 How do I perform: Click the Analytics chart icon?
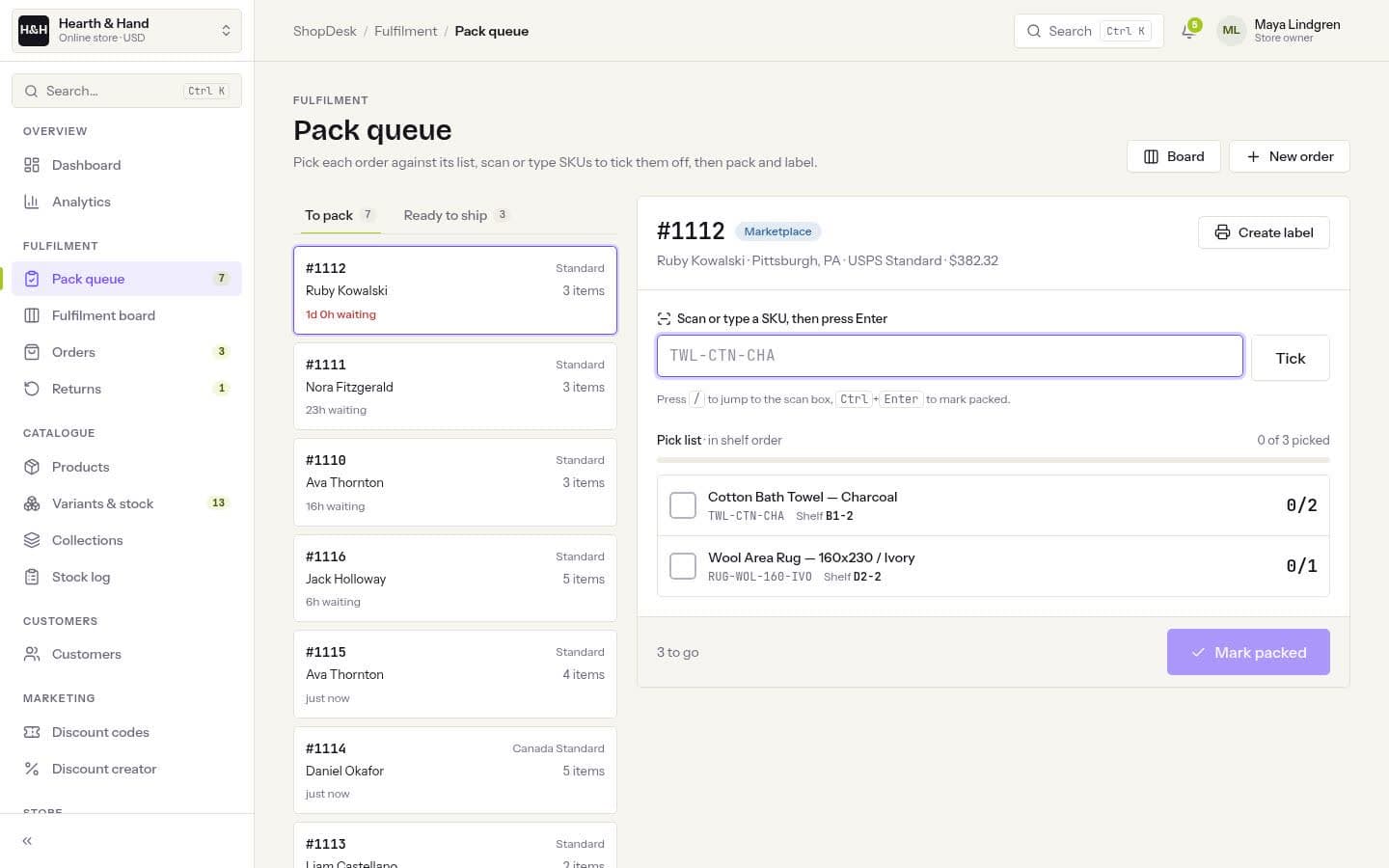(x=32, y=202)
